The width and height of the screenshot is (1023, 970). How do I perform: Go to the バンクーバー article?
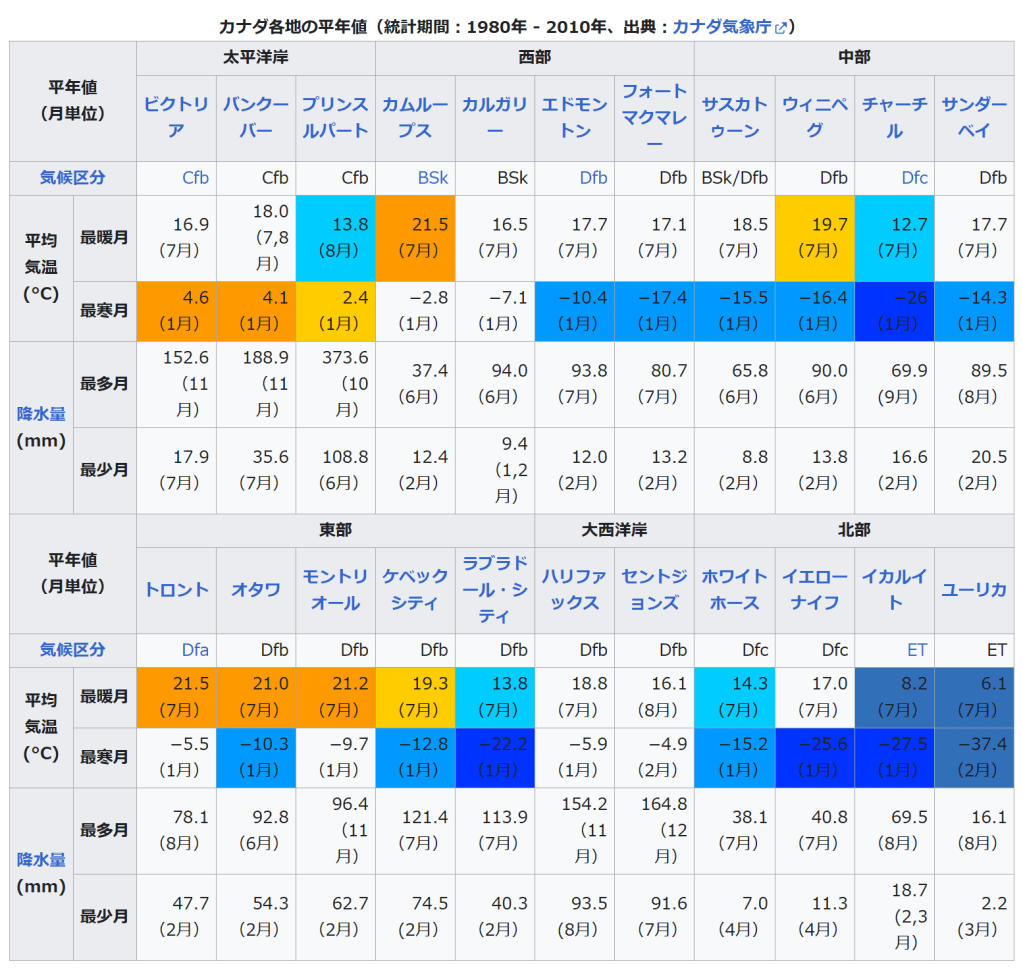[256, 117]
